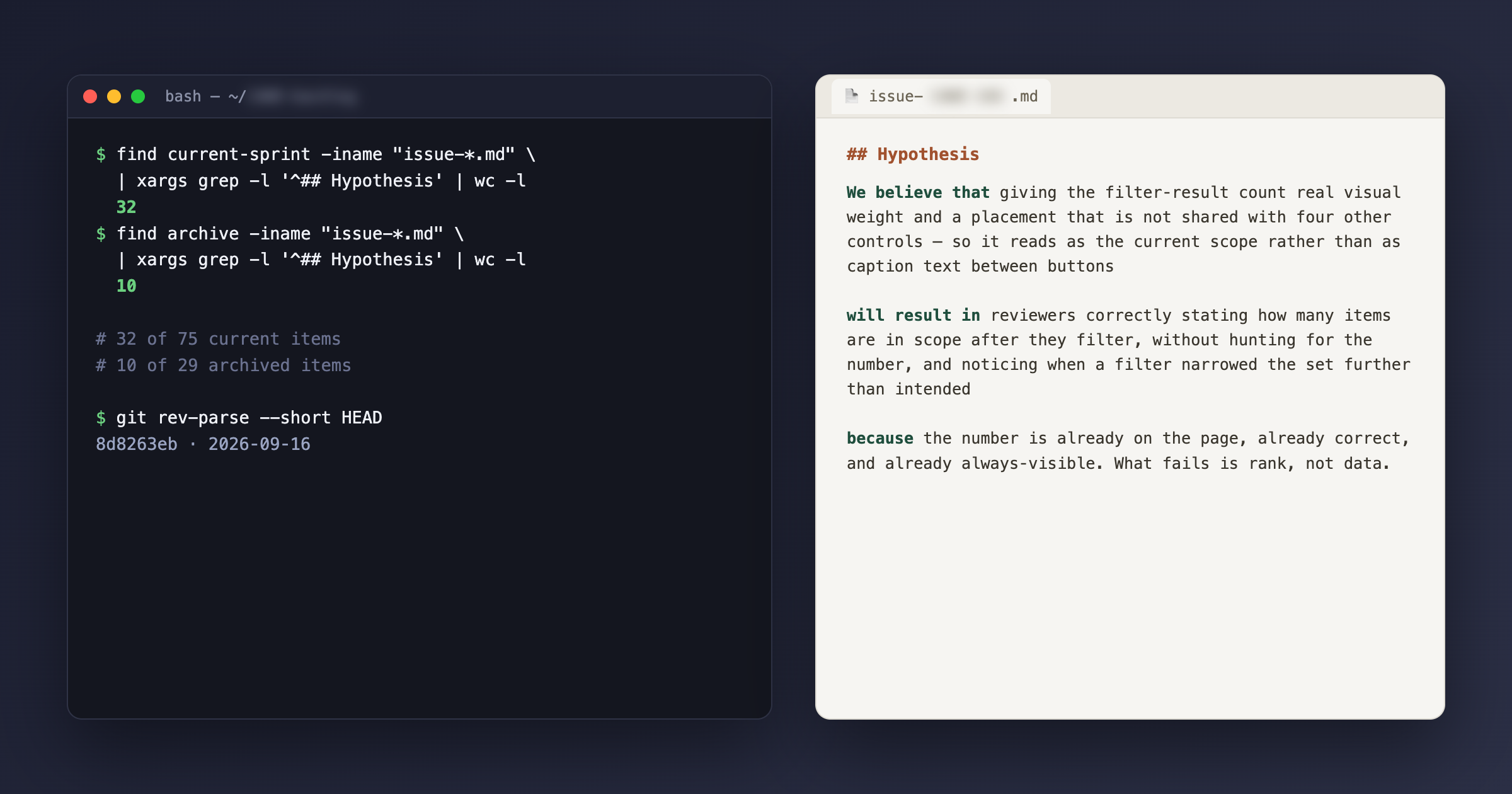The image size is (1512, 794).
Task: Click 'caption text between buttons' line in editor
Action: (x=980, y=267)
